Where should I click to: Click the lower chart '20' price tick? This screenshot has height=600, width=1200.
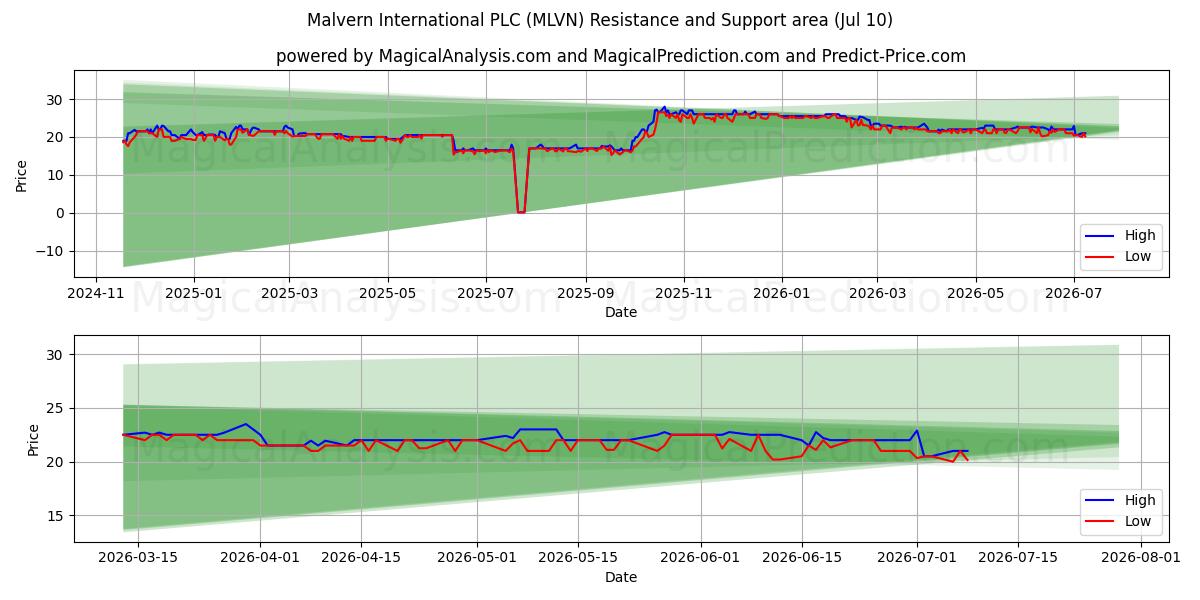point(57,462)
